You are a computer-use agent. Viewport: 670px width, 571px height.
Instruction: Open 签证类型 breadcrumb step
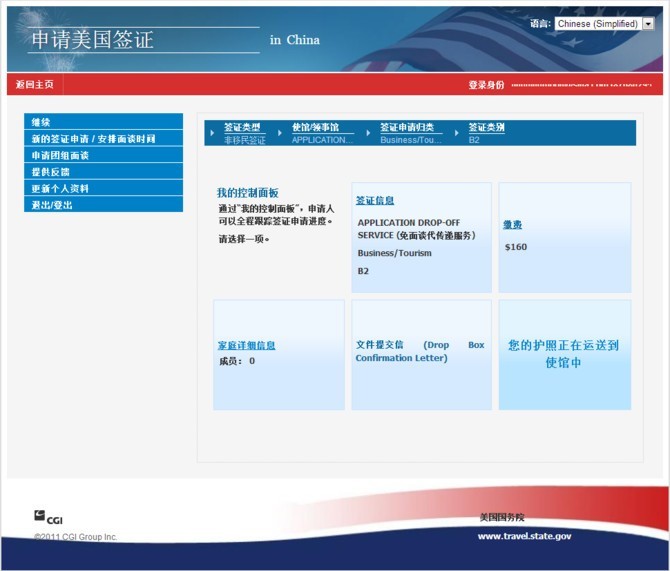point(242,127)
